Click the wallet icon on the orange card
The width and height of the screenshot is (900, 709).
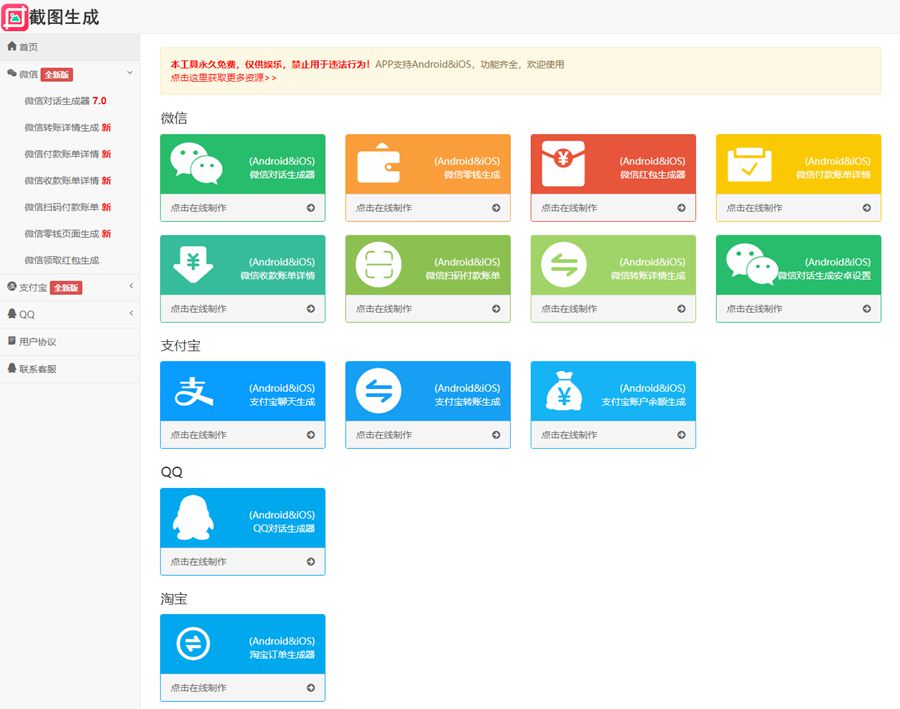coord(378,163)
